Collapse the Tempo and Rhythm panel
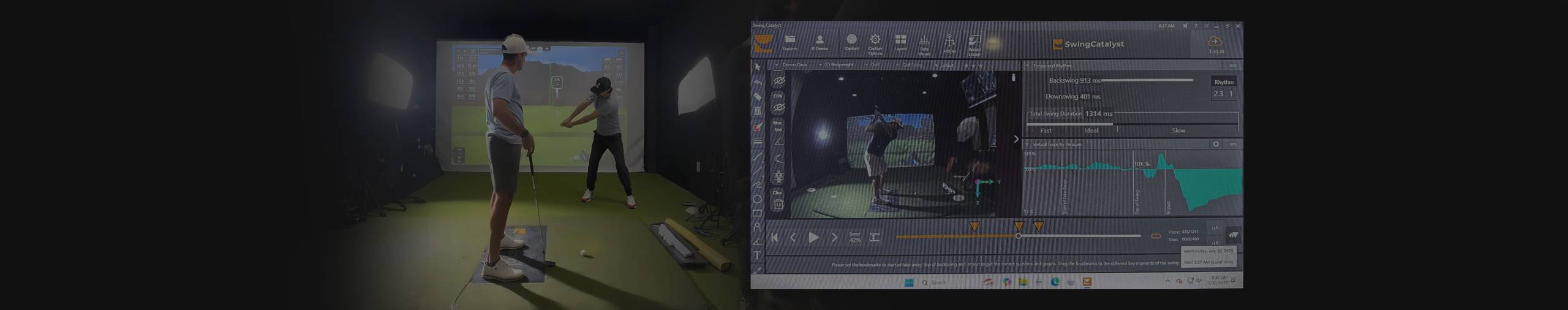 tap(1027, 66)
